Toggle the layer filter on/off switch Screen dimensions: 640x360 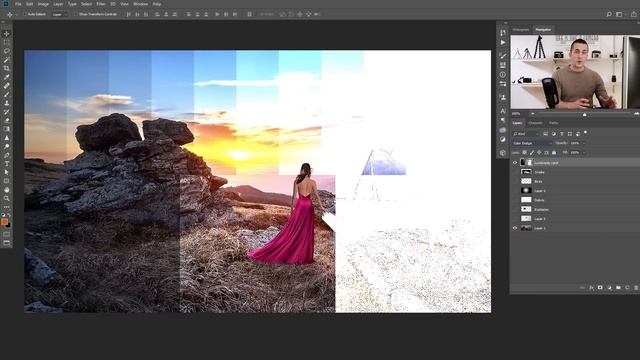[586, 133]
